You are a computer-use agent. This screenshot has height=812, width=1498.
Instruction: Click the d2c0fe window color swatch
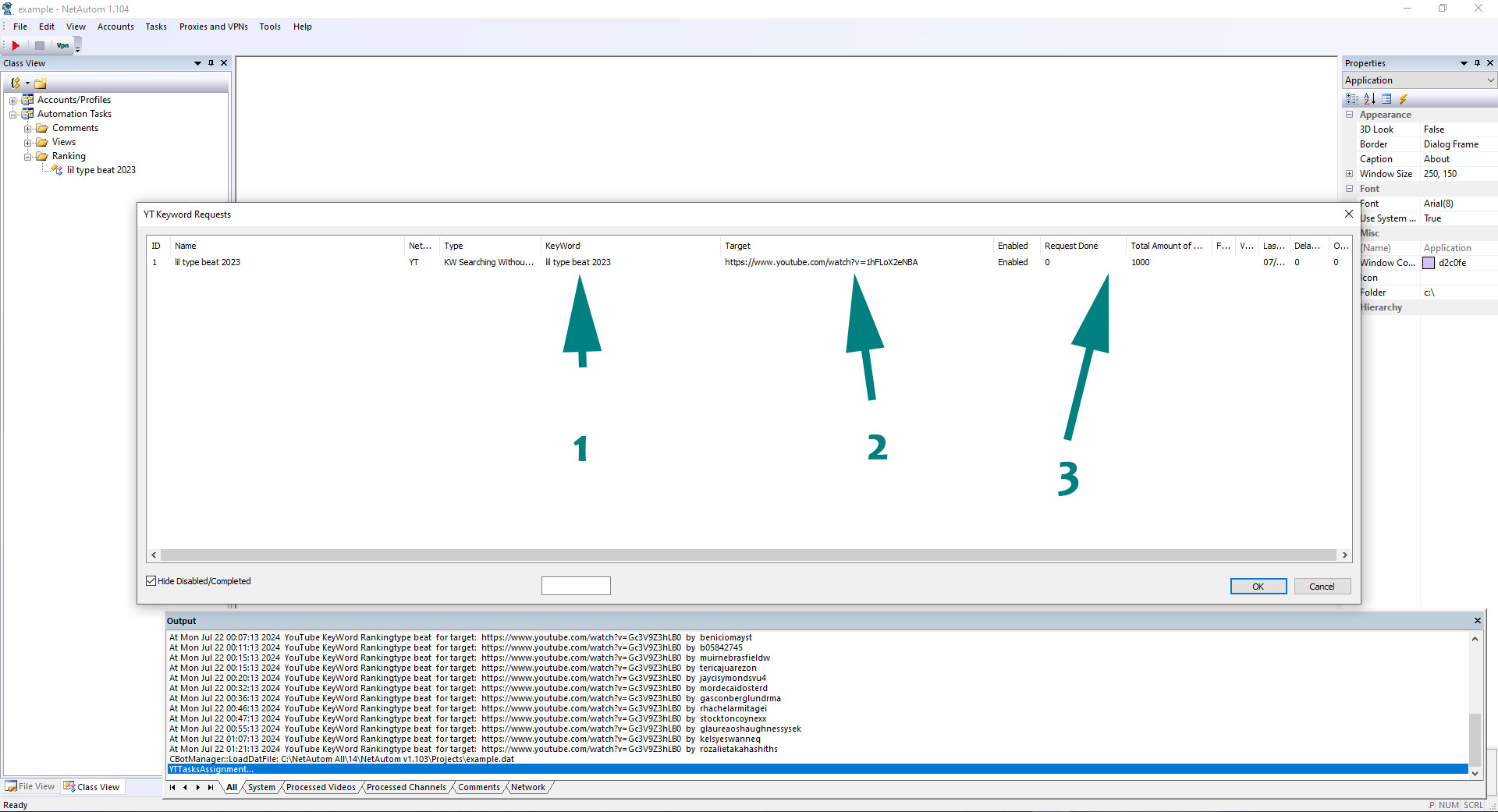point(1429,263)
